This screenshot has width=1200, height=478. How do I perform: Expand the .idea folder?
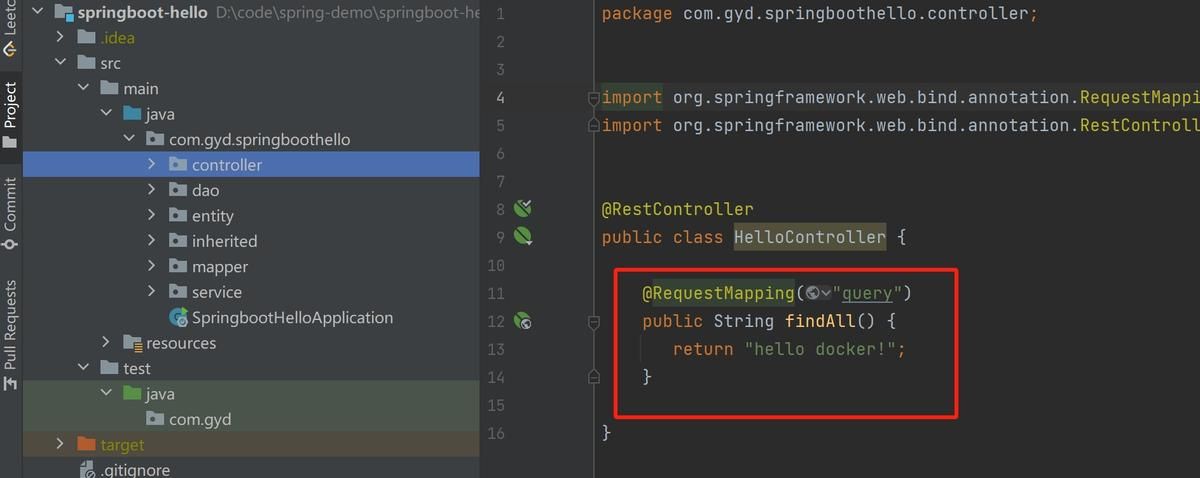[60, 37]
